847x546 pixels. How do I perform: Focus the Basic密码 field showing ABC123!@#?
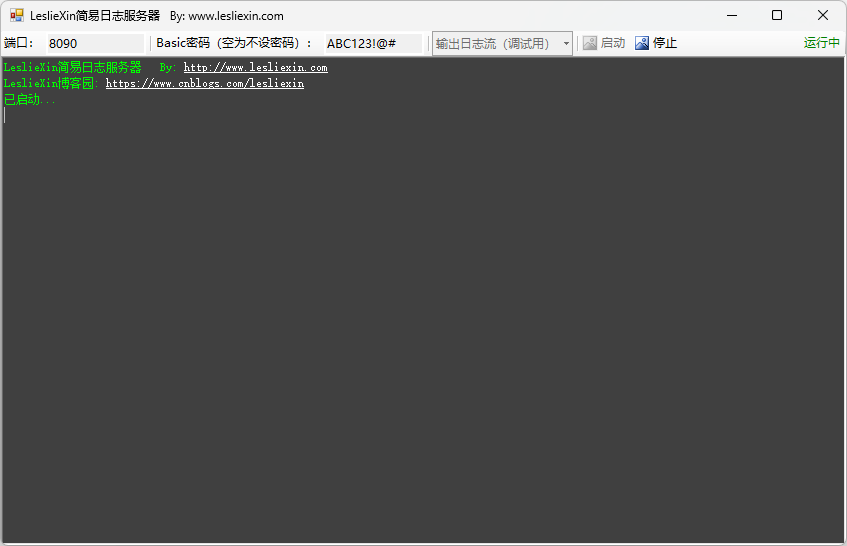373,43
